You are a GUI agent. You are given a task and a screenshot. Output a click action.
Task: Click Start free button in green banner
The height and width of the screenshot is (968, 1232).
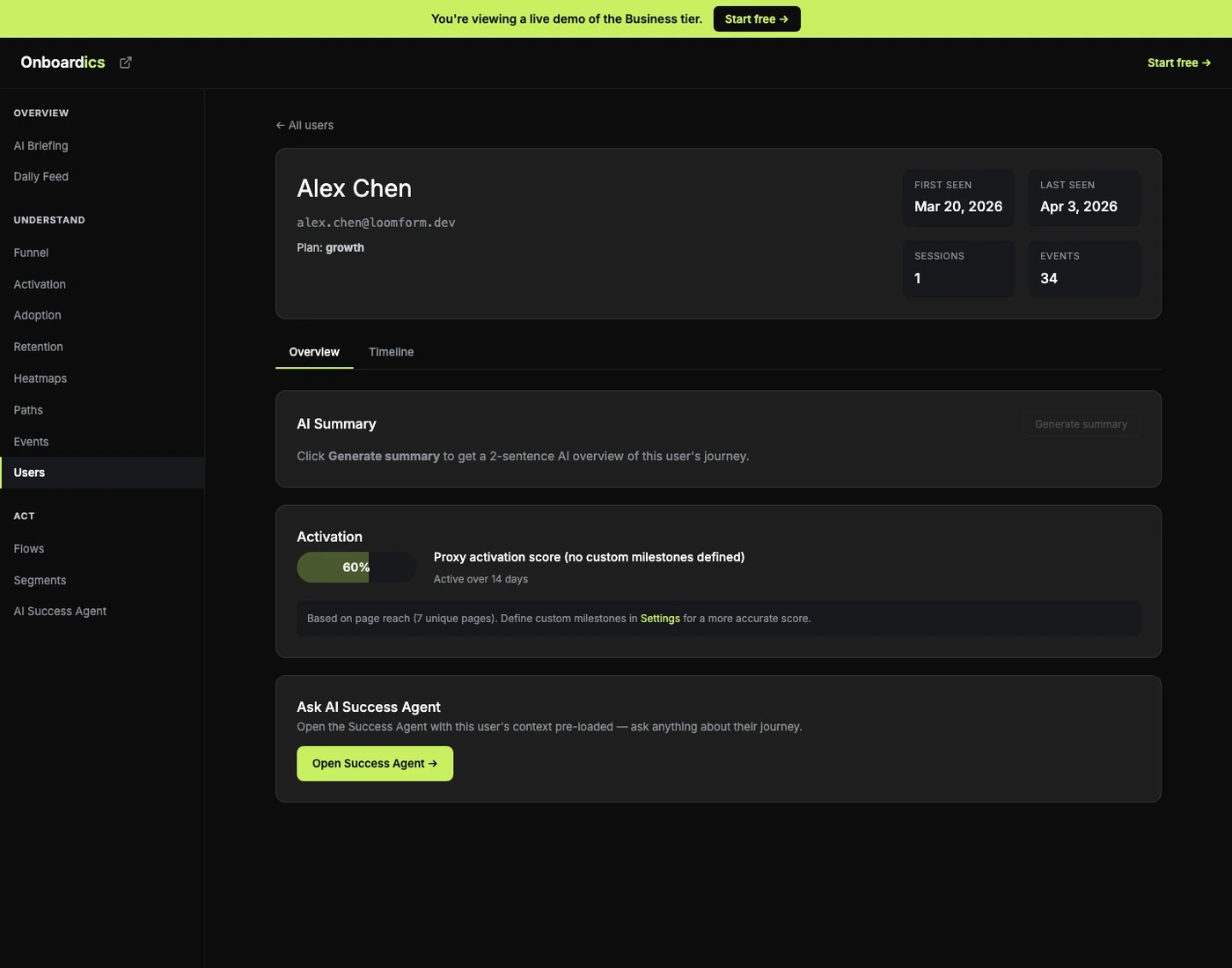[x=757, y=19]
